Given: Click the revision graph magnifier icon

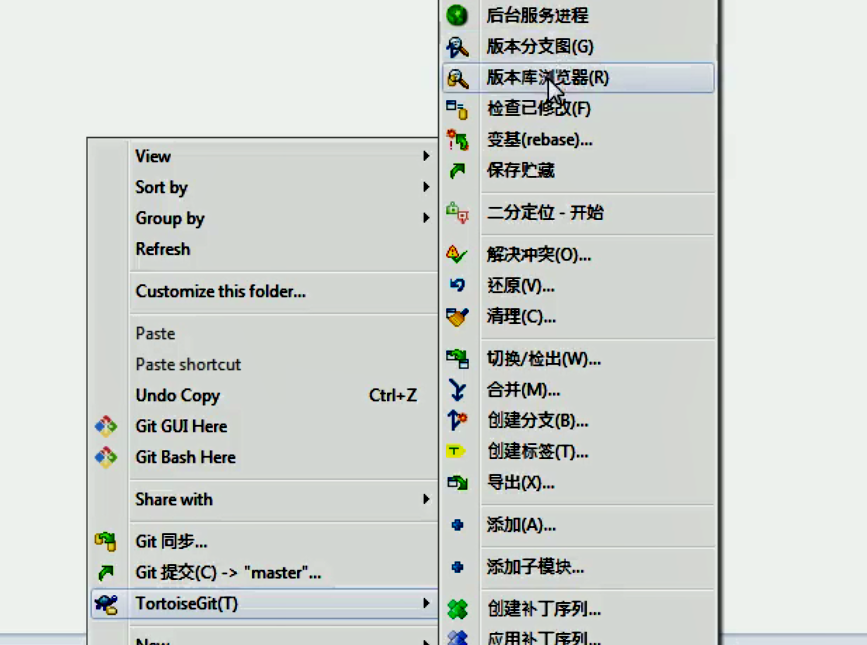Looking at the screenshot, I should (457, 46).
